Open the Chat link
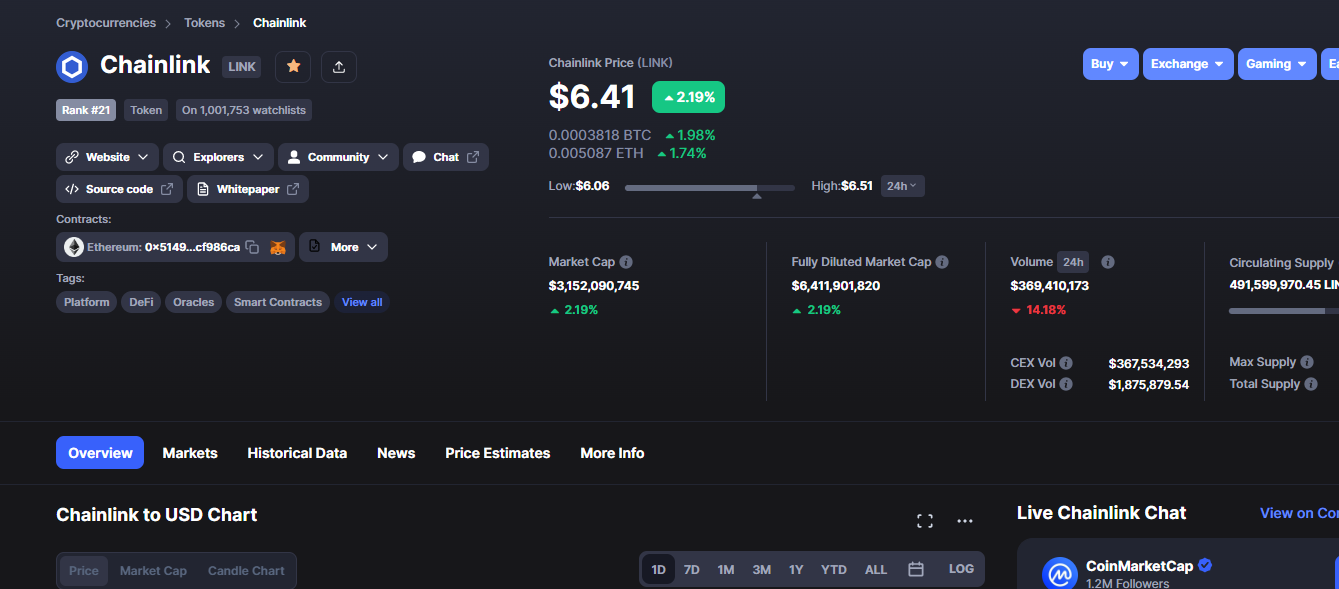This screenshot has height=589, width=1339. 446,157
